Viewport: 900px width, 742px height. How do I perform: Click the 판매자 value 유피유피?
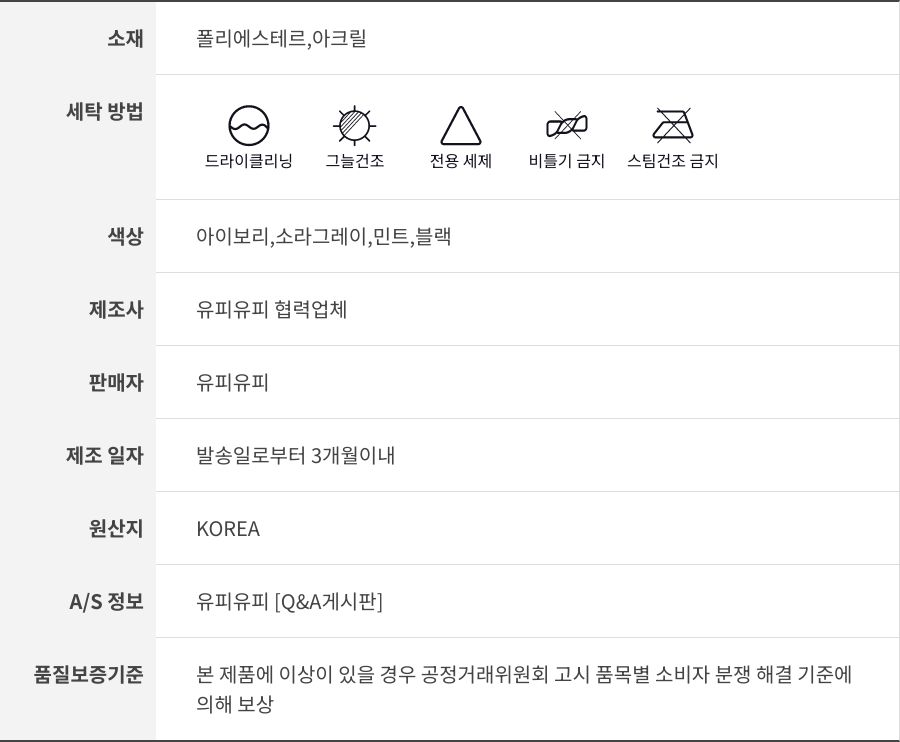point(233,383)
